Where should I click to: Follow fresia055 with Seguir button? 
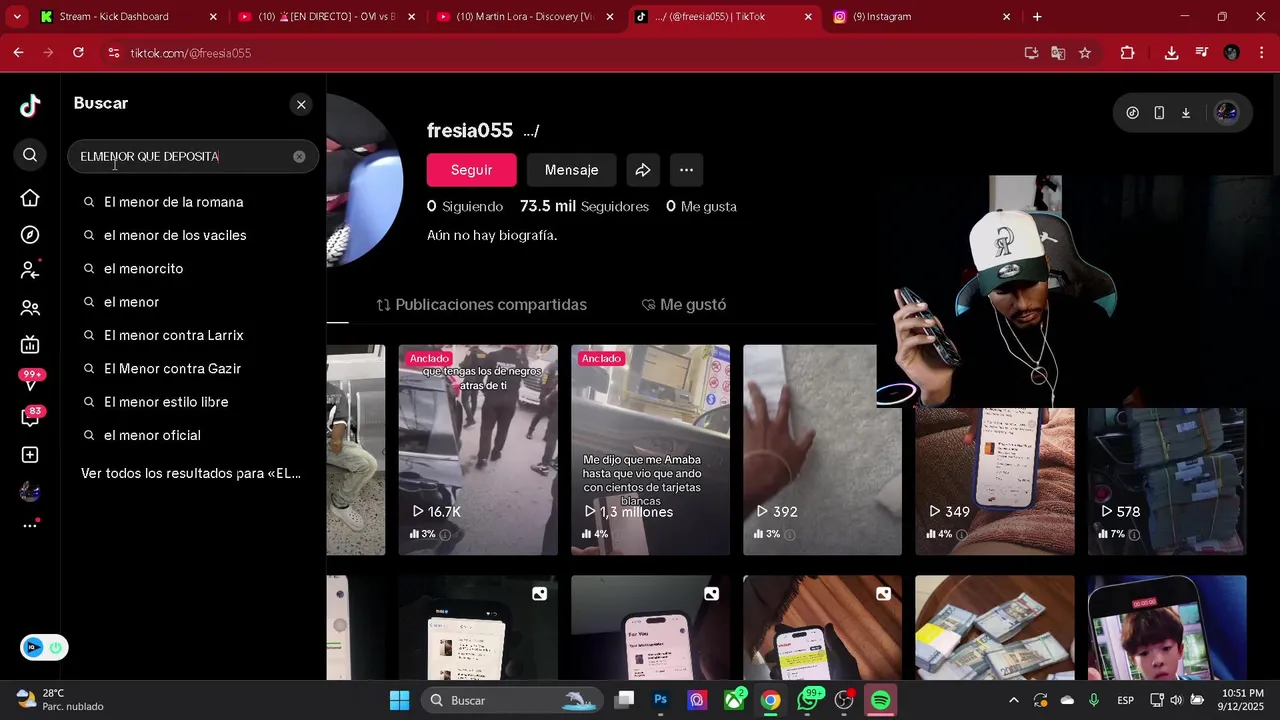tap(471, 170)
